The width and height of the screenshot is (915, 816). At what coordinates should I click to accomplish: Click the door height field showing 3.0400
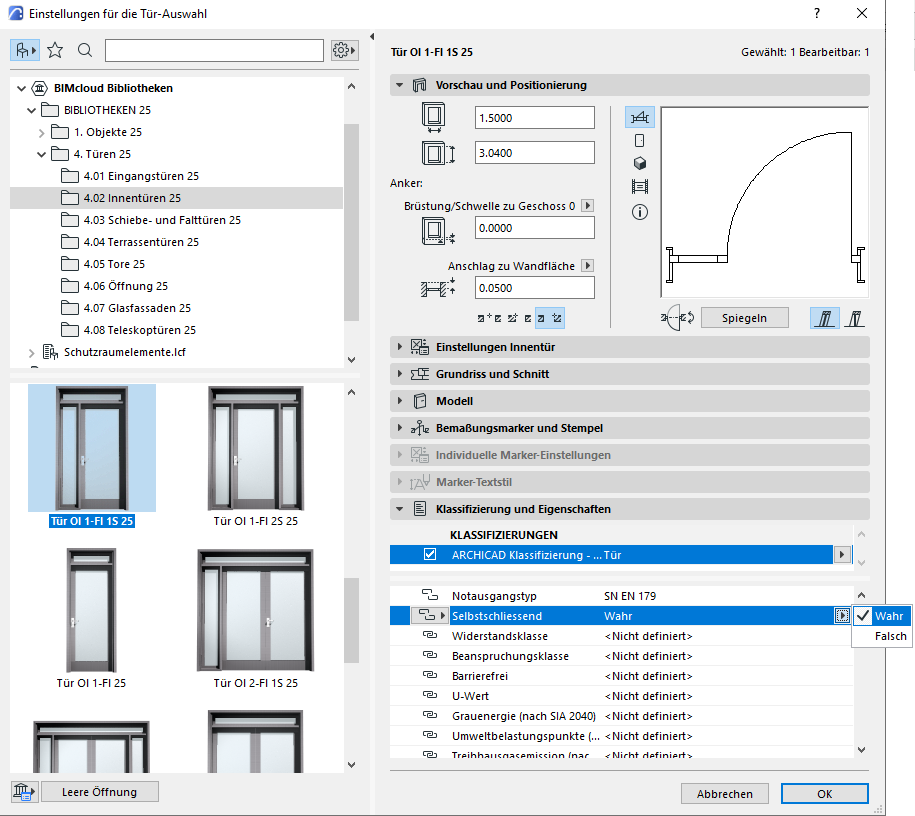(535, 153)
